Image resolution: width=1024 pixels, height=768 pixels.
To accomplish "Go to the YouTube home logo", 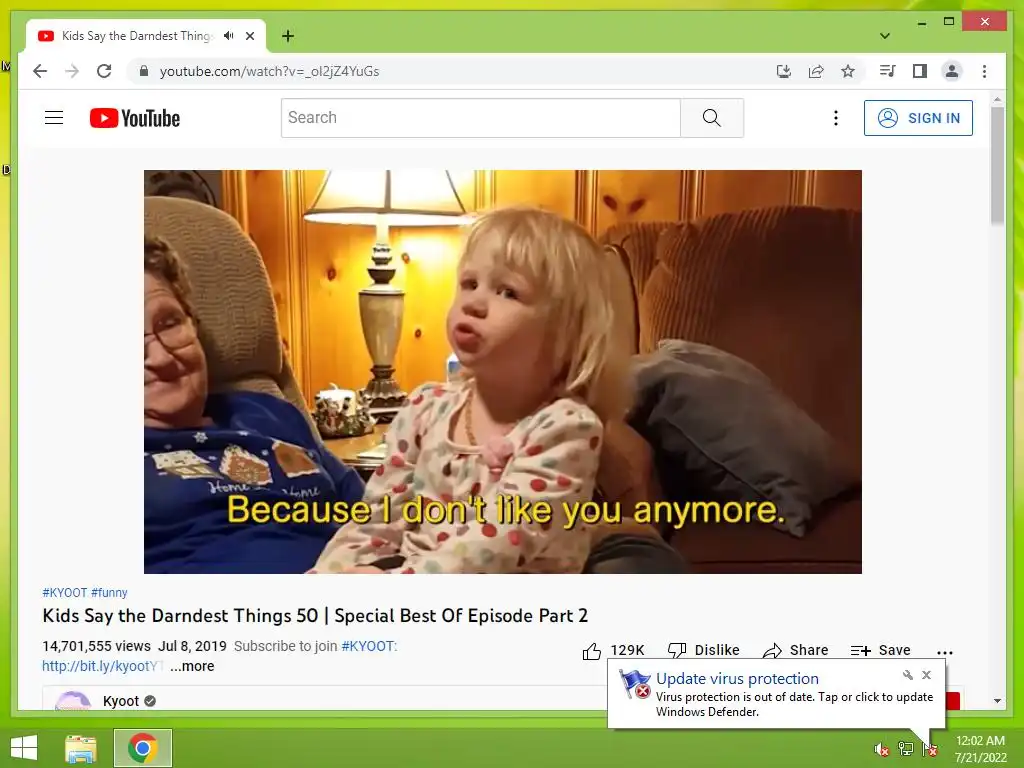I will 135,118.
